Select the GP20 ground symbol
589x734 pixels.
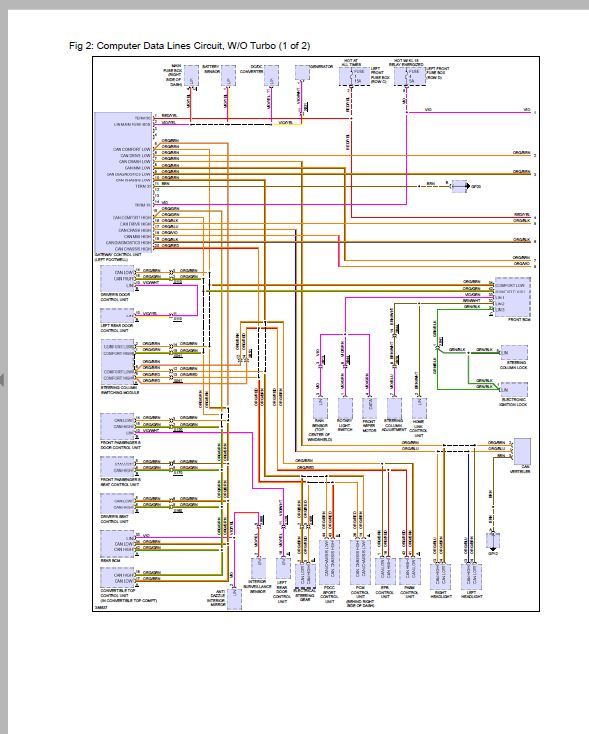[459, 186]
